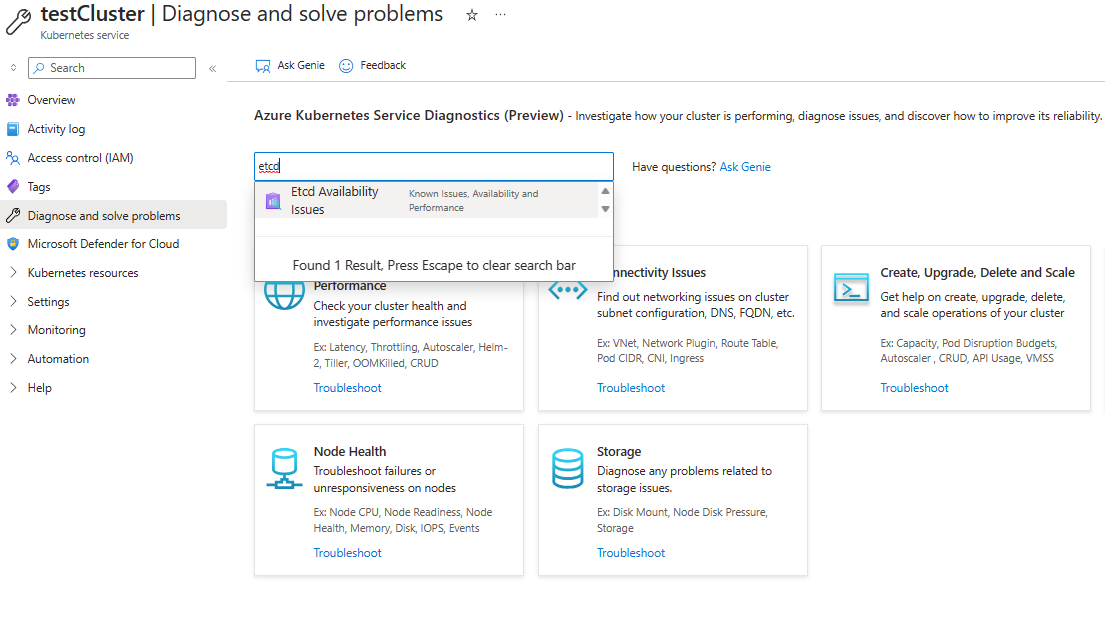Click the purple Tags icon
Screen dimensions: 1105x621
coord(13,187)
